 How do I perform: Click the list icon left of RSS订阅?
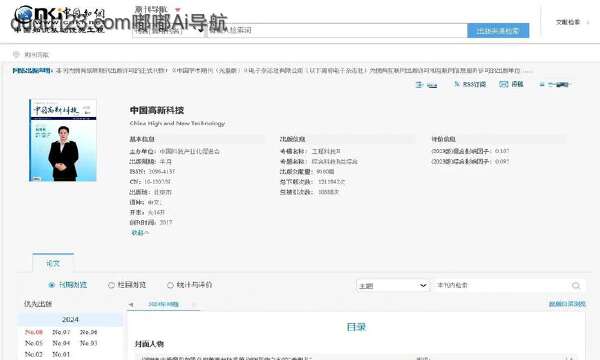(x=419, y=85)
